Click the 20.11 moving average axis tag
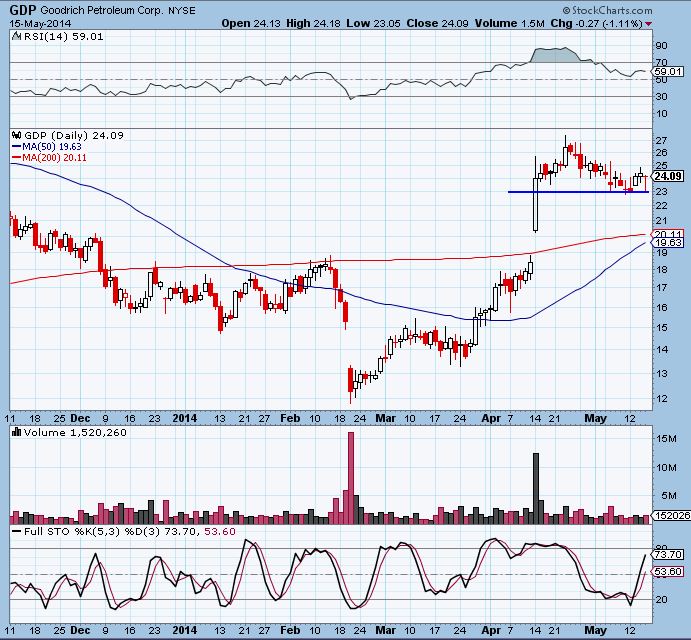The height and width of the screenshot is (640, 691). pos(669,234)
